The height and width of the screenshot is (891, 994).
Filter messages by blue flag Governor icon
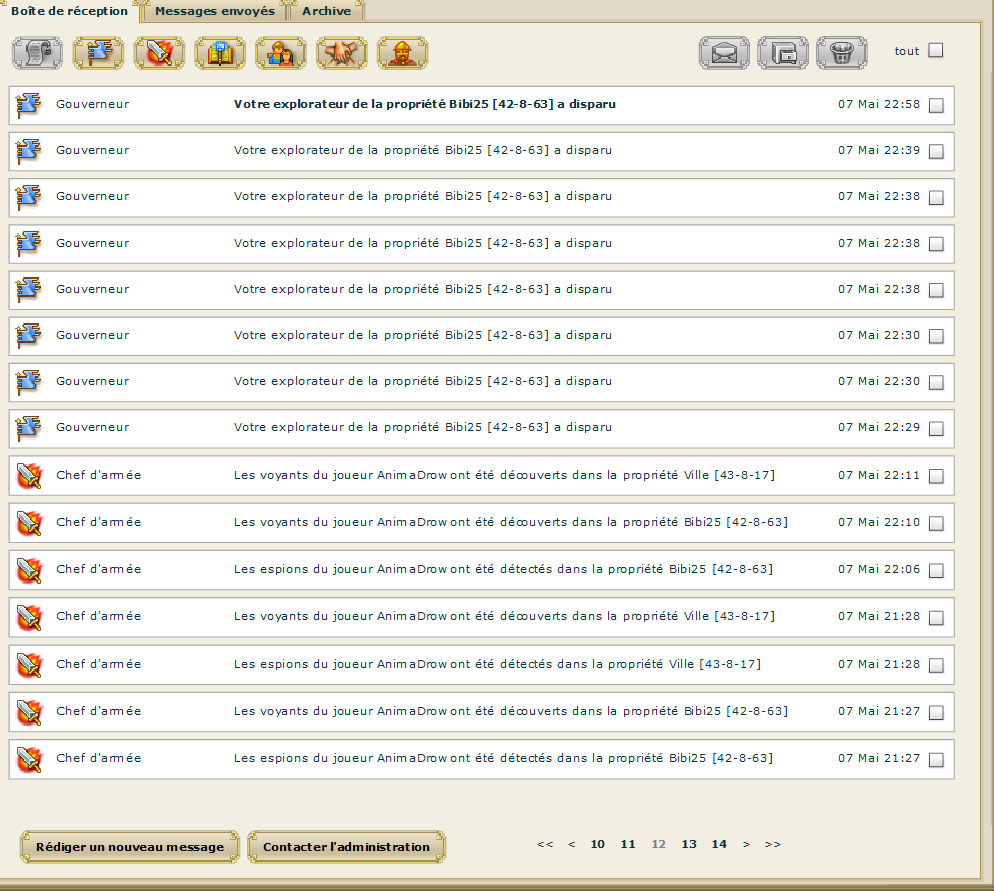98,53
